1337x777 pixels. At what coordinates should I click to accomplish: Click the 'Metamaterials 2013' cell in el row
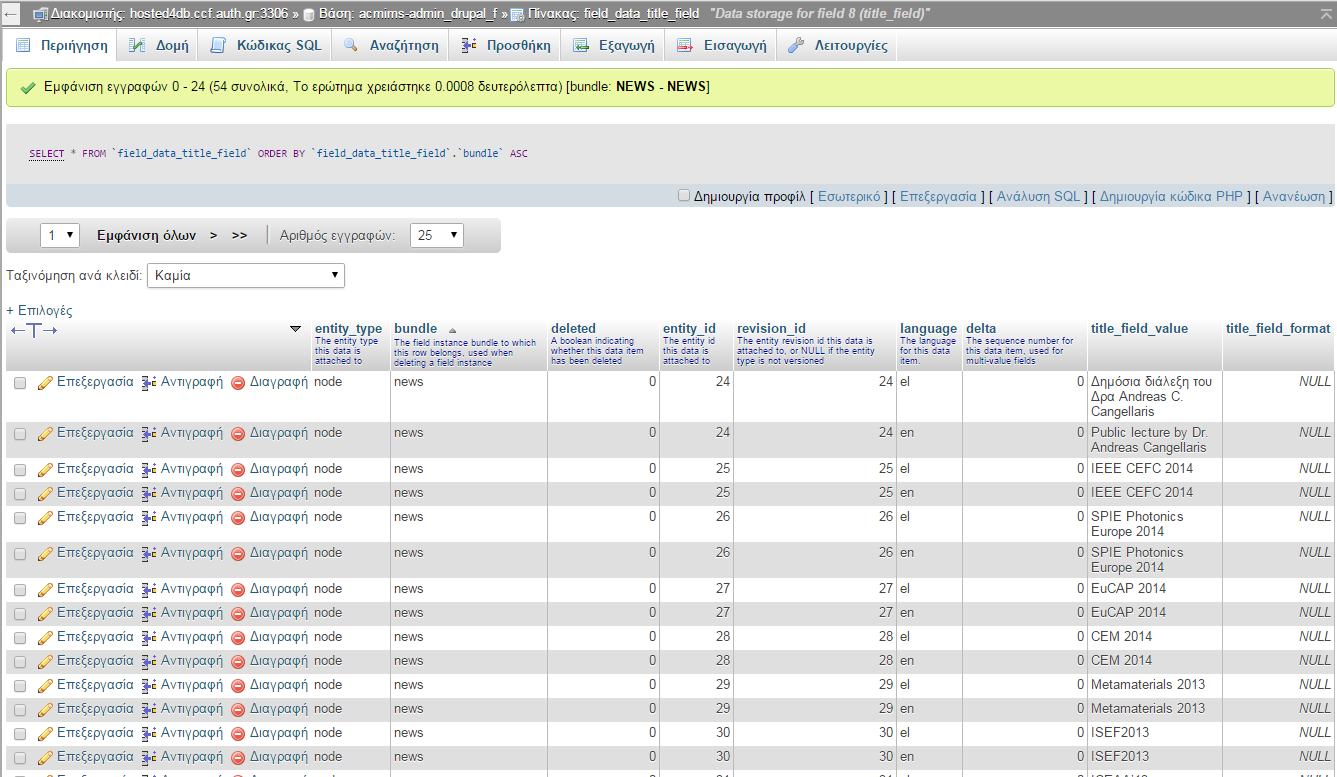tap(1154, 686)
